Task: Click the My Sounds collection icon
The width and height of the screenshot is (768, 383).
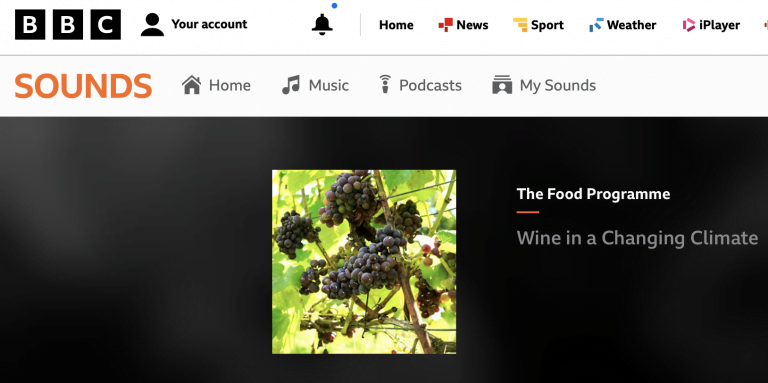Action: (x=502, y=85)
